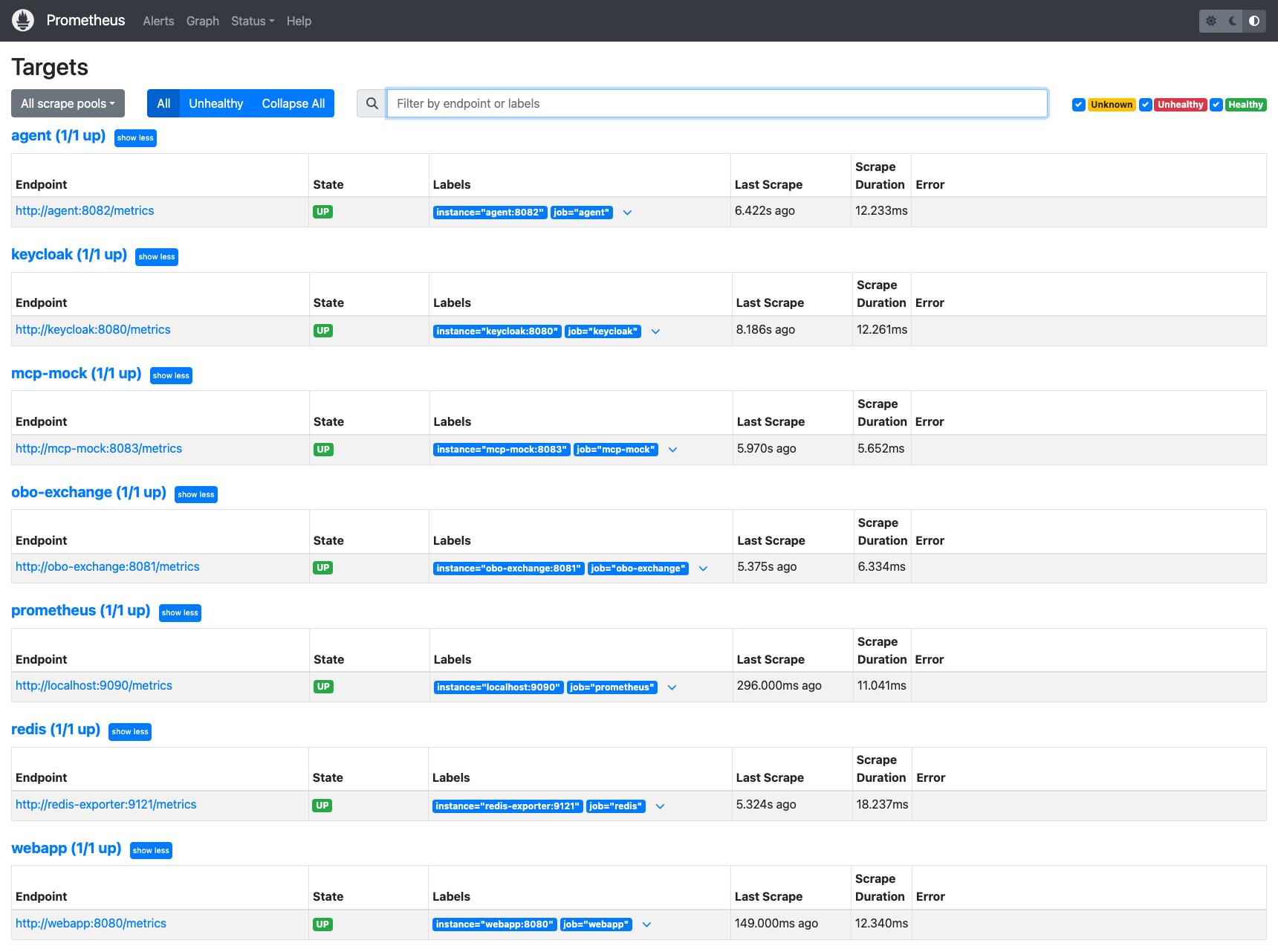The width and height of the screenshot is (1278, 952).
Task: Toggle the Unknown filter checkbox
Action: coord(1078,105)
